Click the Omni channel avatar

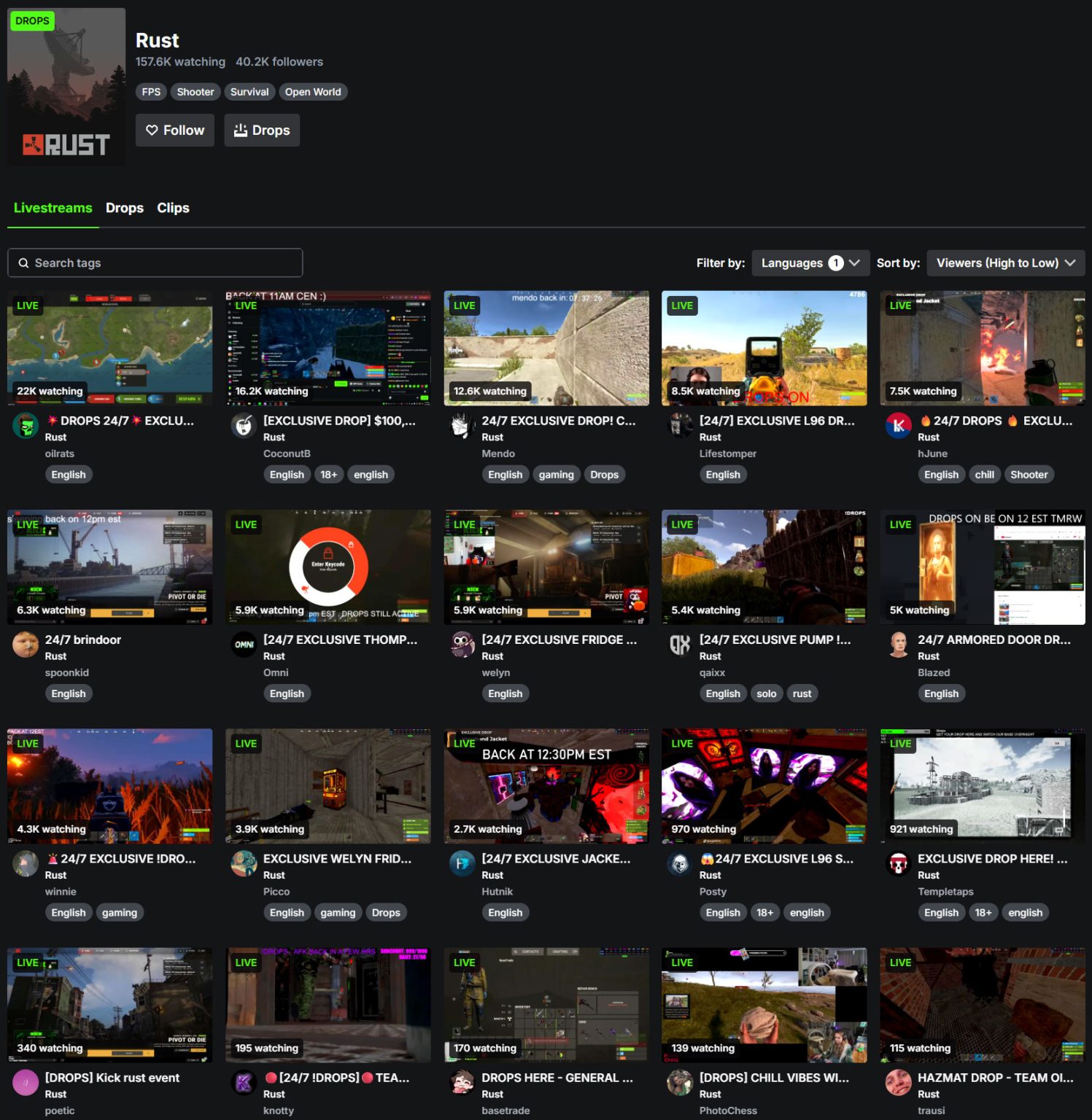244,645
